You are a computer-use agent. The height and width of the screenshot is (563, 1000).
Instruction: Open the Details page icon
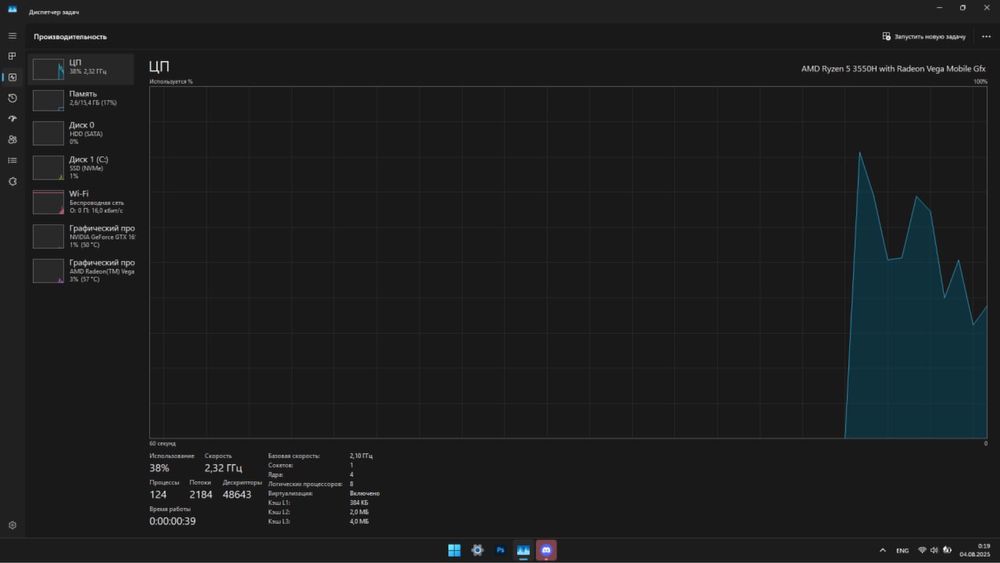(x=12, y=161)
